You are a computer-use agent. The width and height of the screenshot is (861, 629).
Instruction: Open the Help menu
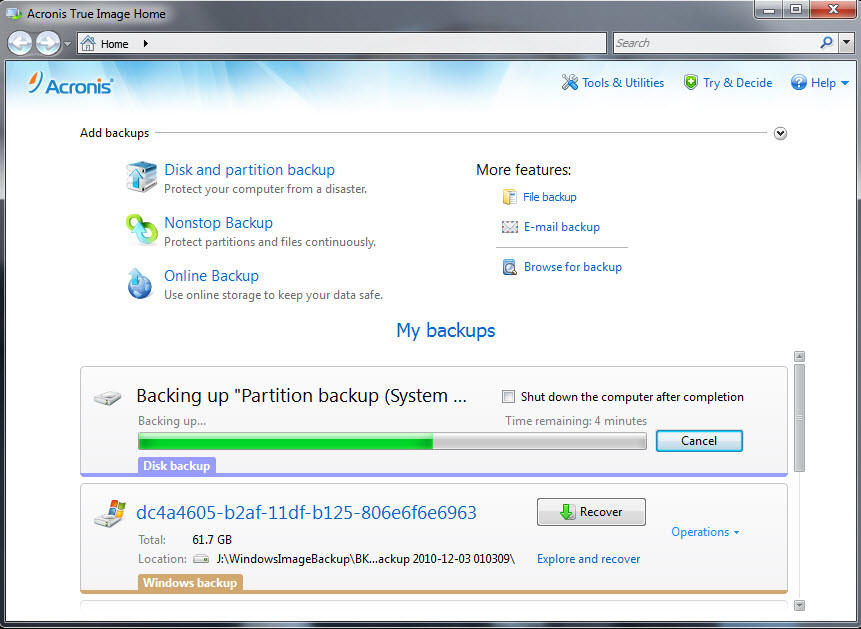pos(823,83)
